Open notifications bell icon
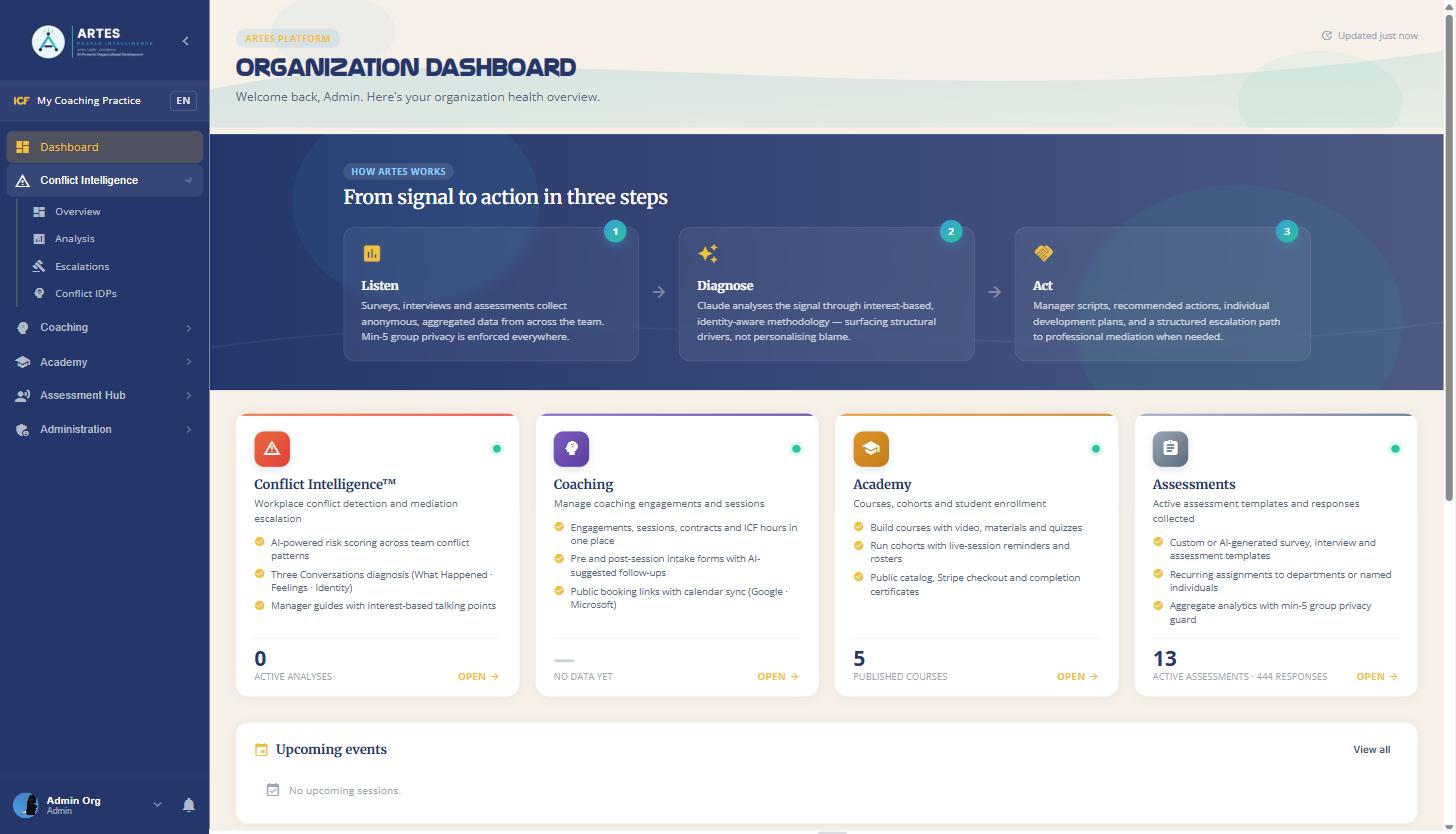The image size is (1456, 834). click(x=189, y=805)
